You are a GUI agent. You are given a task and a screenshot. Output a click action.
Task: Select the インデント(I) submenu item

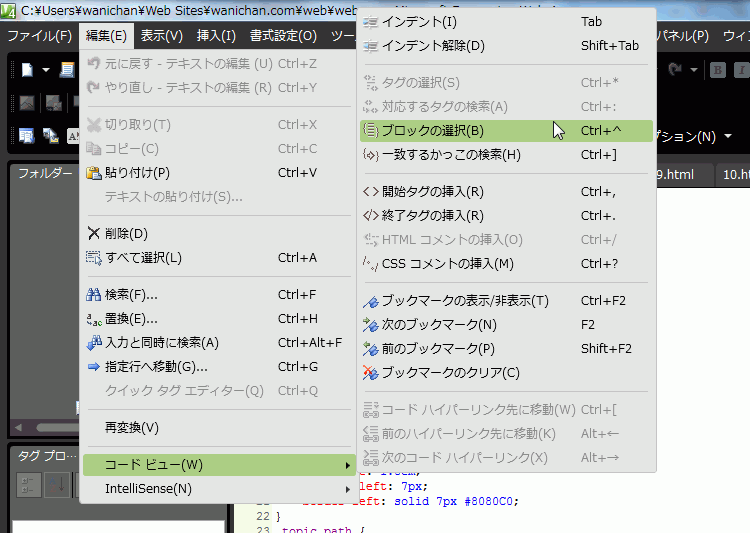click(506, 22)
